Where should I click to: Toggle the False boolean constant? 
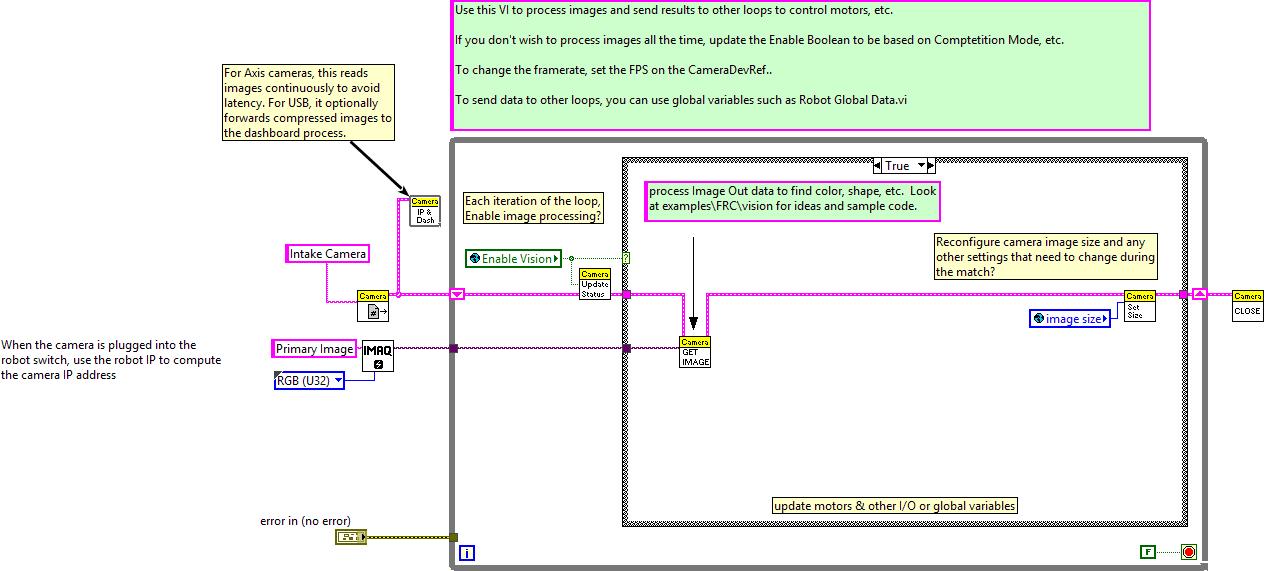tap(1147, 551)
